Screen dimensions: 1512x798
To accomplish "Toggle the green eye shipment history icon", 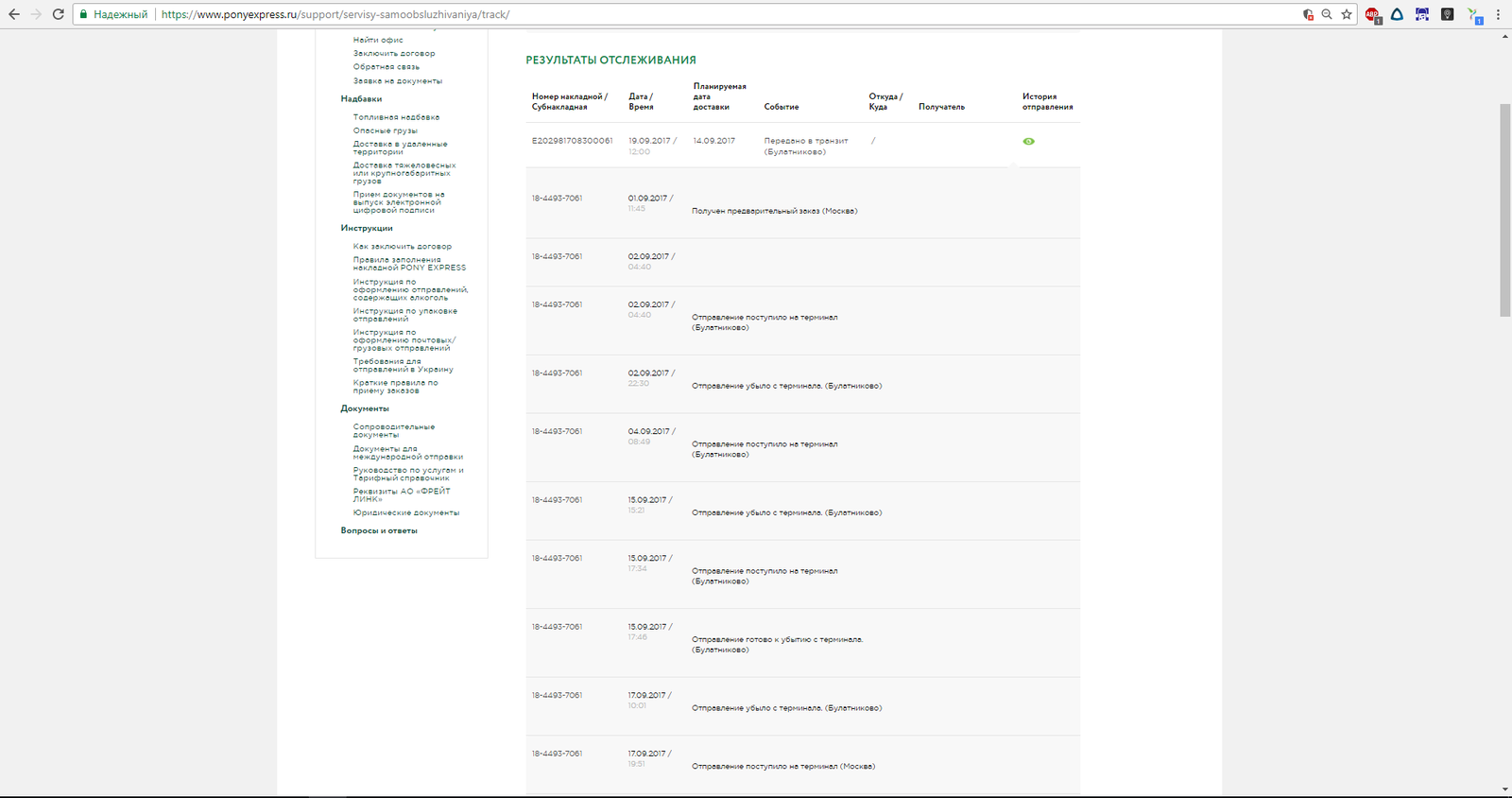I will click(x=1028, y=141).
